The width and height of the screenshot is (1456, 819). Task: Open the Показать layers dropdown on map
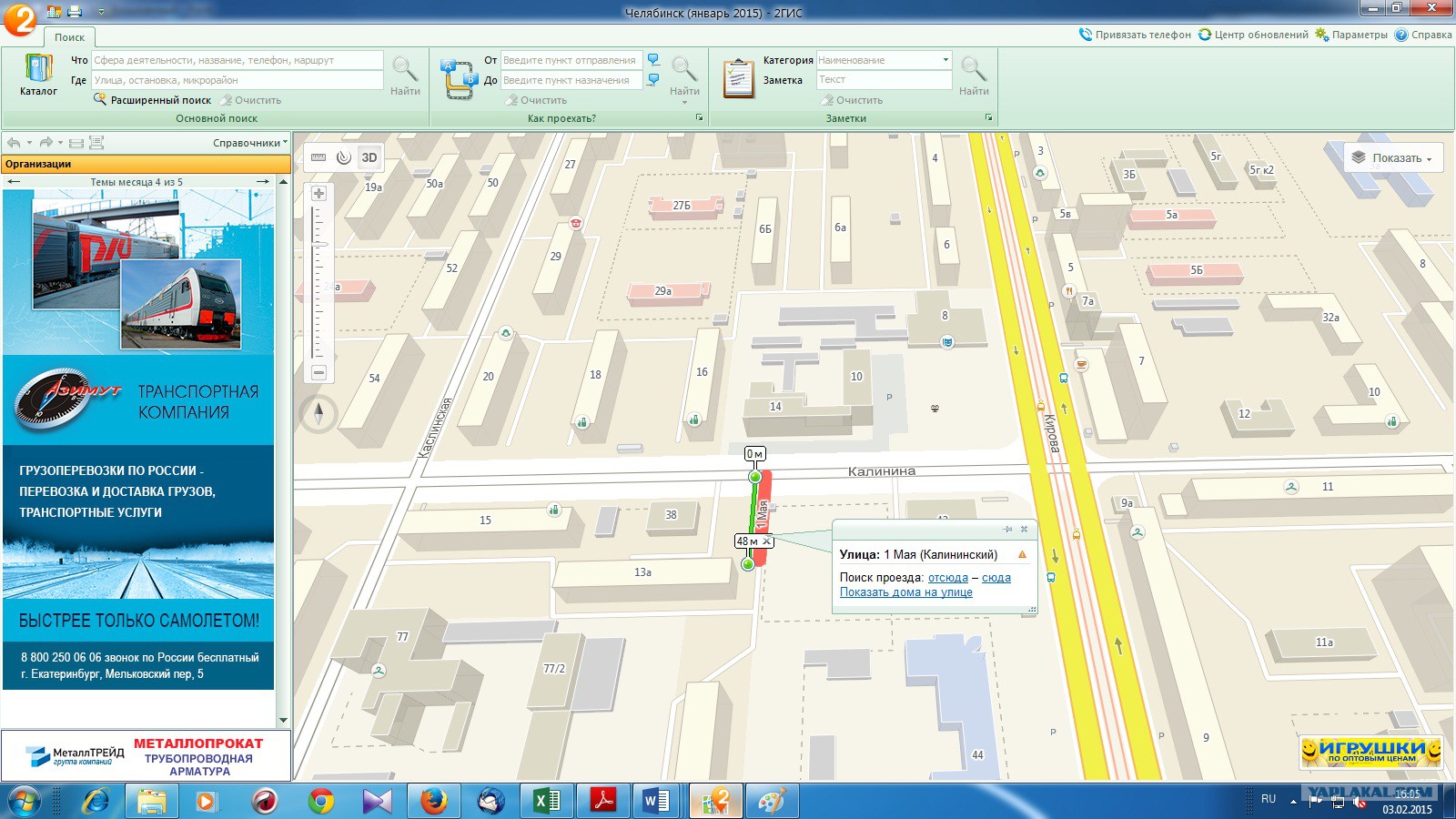(1393, 157)
